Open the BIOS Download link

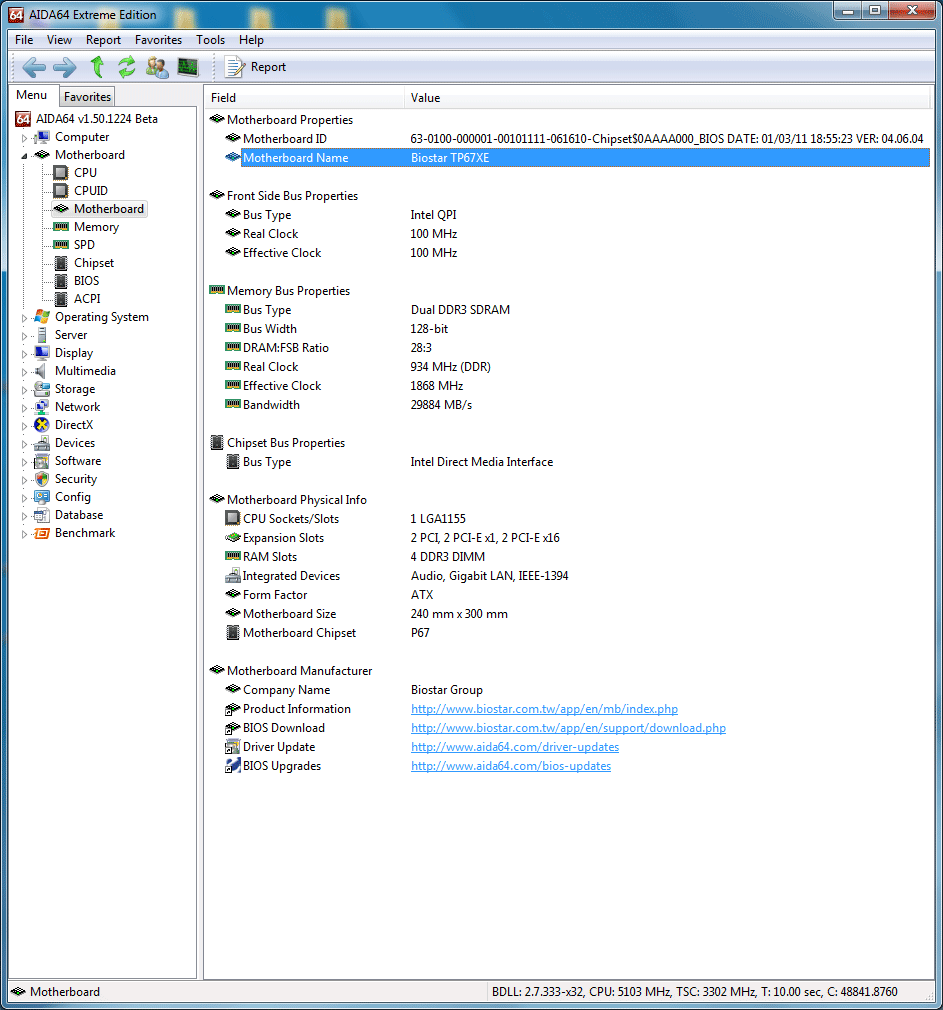pos(568,728)
